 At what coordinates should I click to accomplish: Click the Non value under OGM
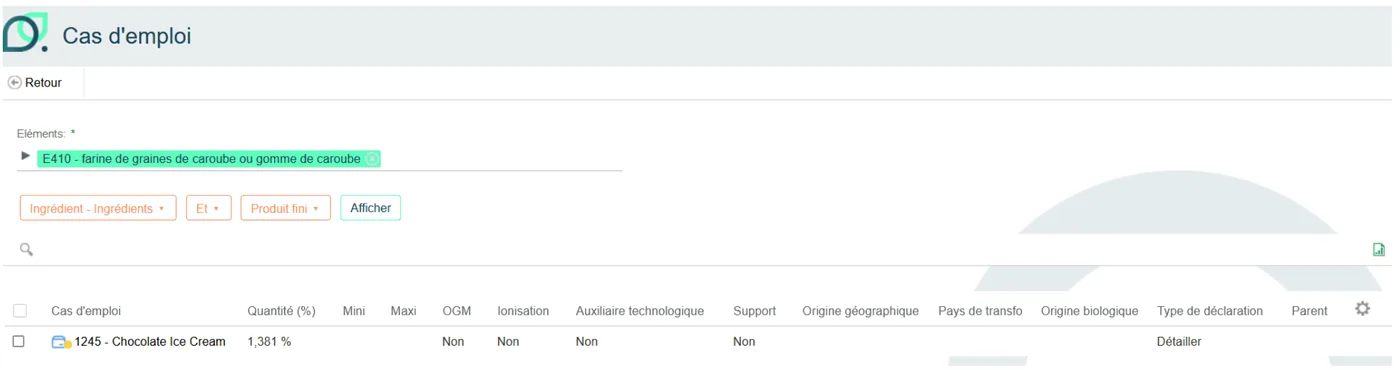click(453, 342)
